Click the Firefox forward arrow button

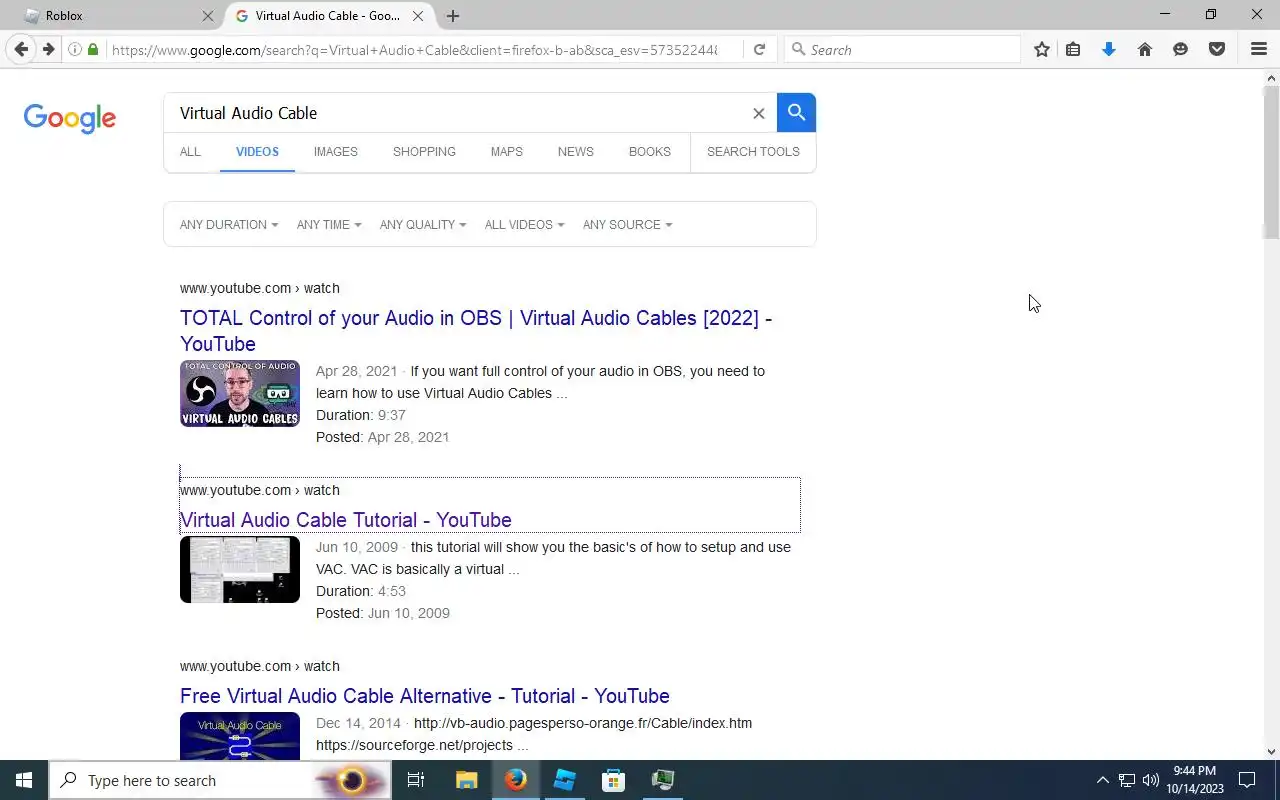point(48,49)
